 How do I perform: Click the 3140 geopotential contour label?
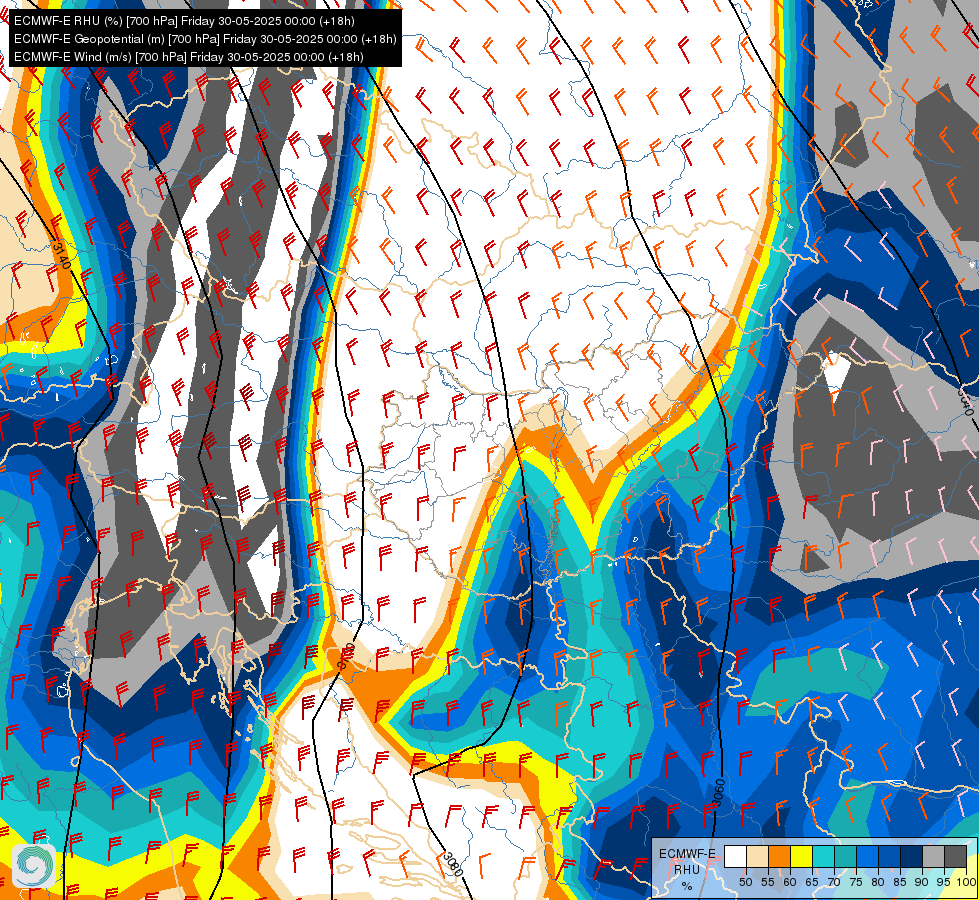61,256
